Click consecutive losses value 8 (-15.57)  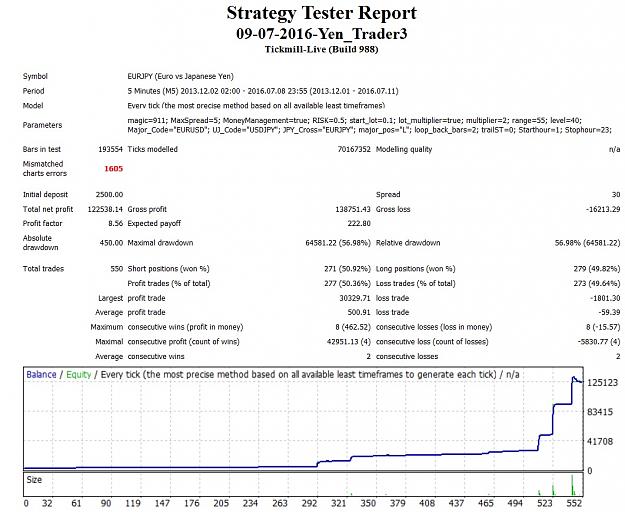603,327
